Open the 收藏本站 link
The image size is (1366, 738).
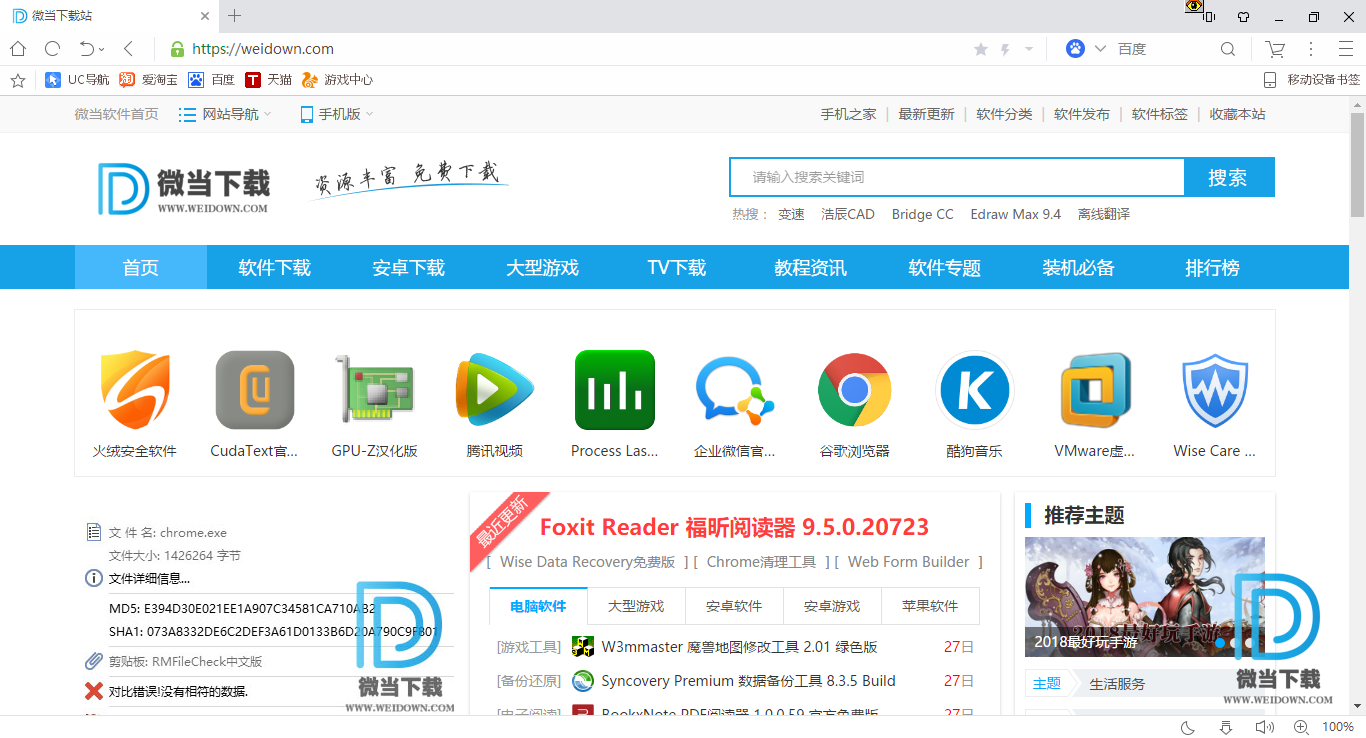(x=1238, y=114)
